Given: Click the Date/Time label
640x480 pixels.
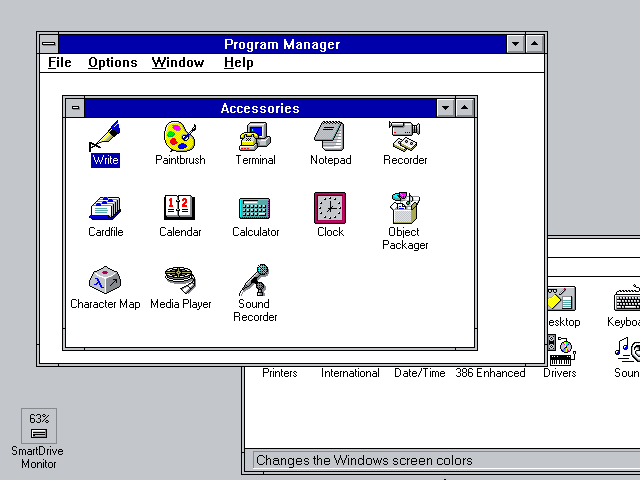Looking at the screenshot, I should point(420,373).
